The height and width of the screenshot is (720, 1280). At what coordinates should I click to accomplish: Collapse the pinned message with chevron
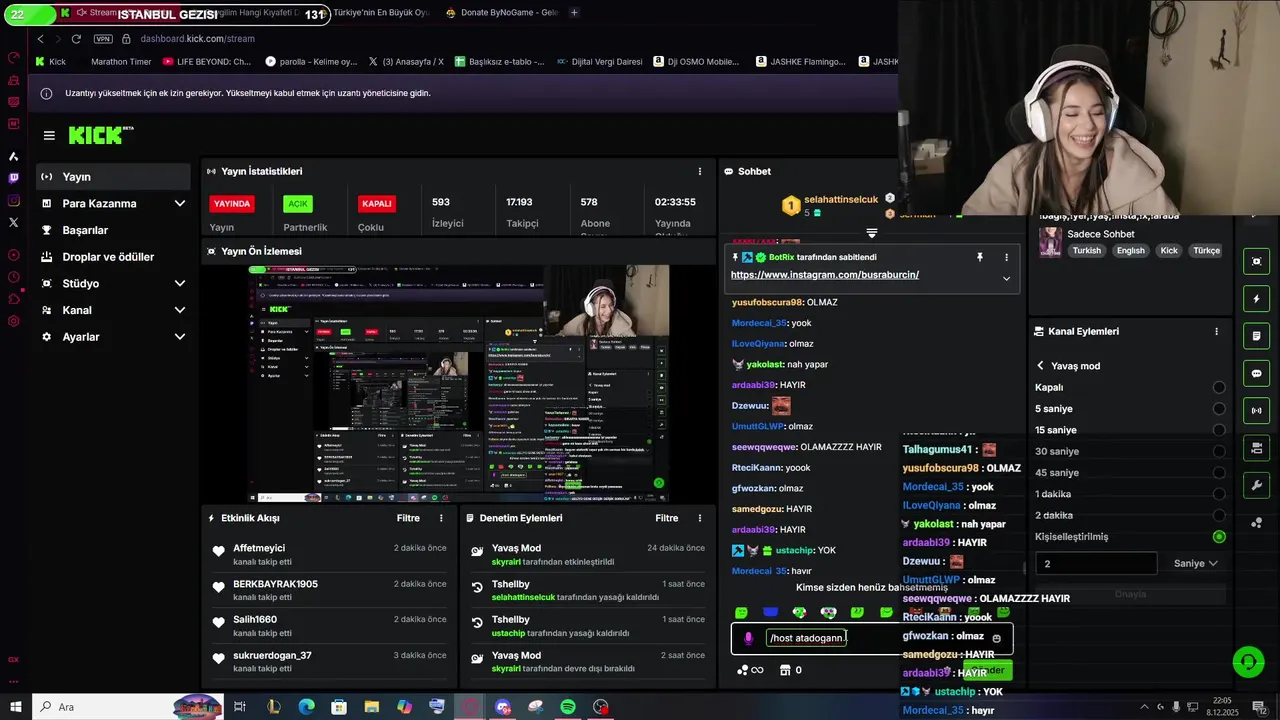tap(1006, 278)
